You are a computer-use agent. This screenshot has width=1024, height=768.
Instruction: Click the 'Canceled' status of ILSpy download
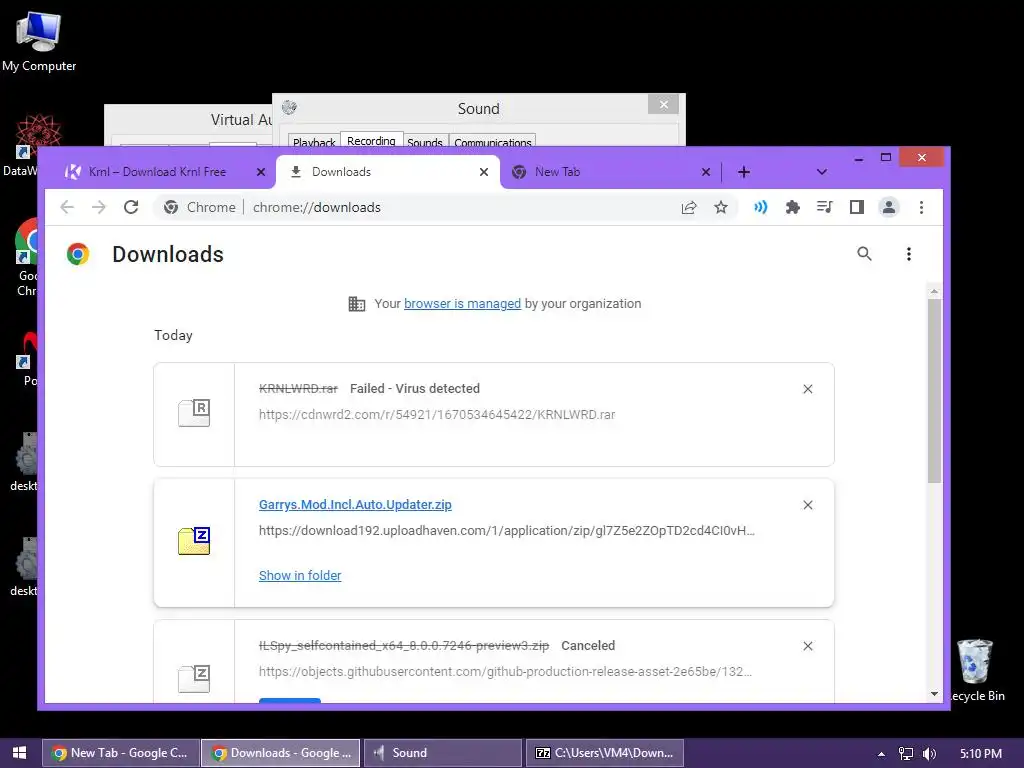coord(588,646)
